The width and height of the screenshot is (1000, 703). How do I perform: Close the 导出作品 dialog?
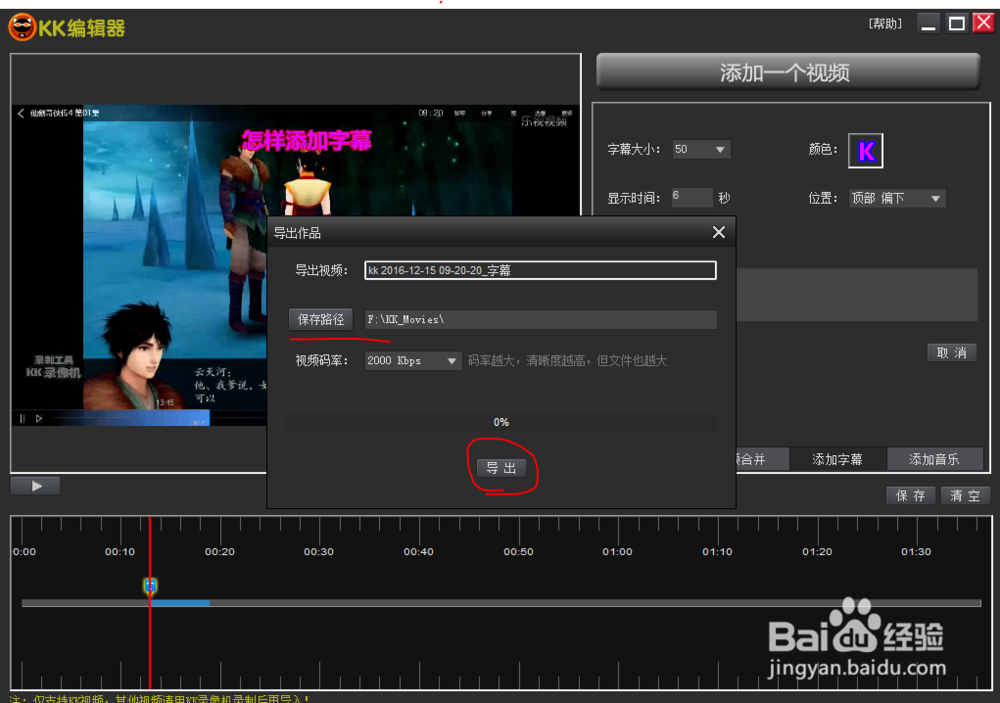point(719,232)
